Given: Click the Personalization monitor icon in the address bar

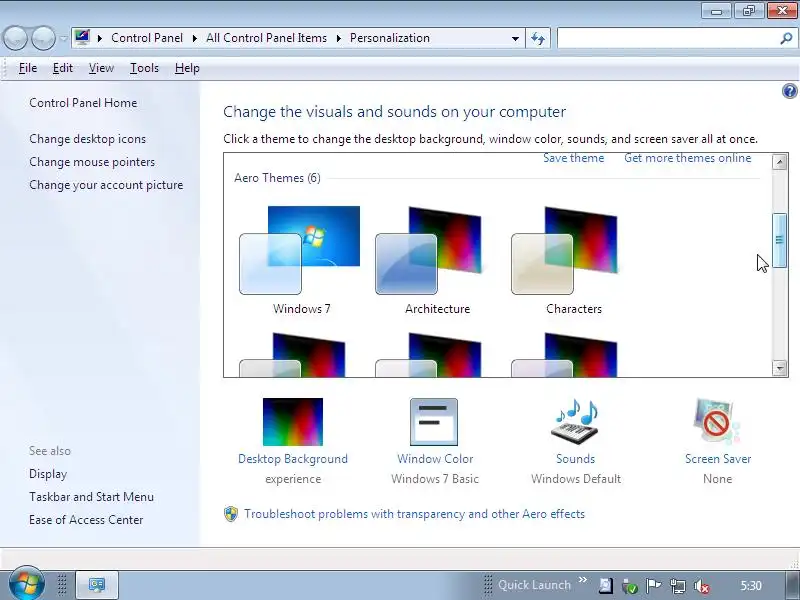Looking at the screenshot, I should (x=82, y=38).
